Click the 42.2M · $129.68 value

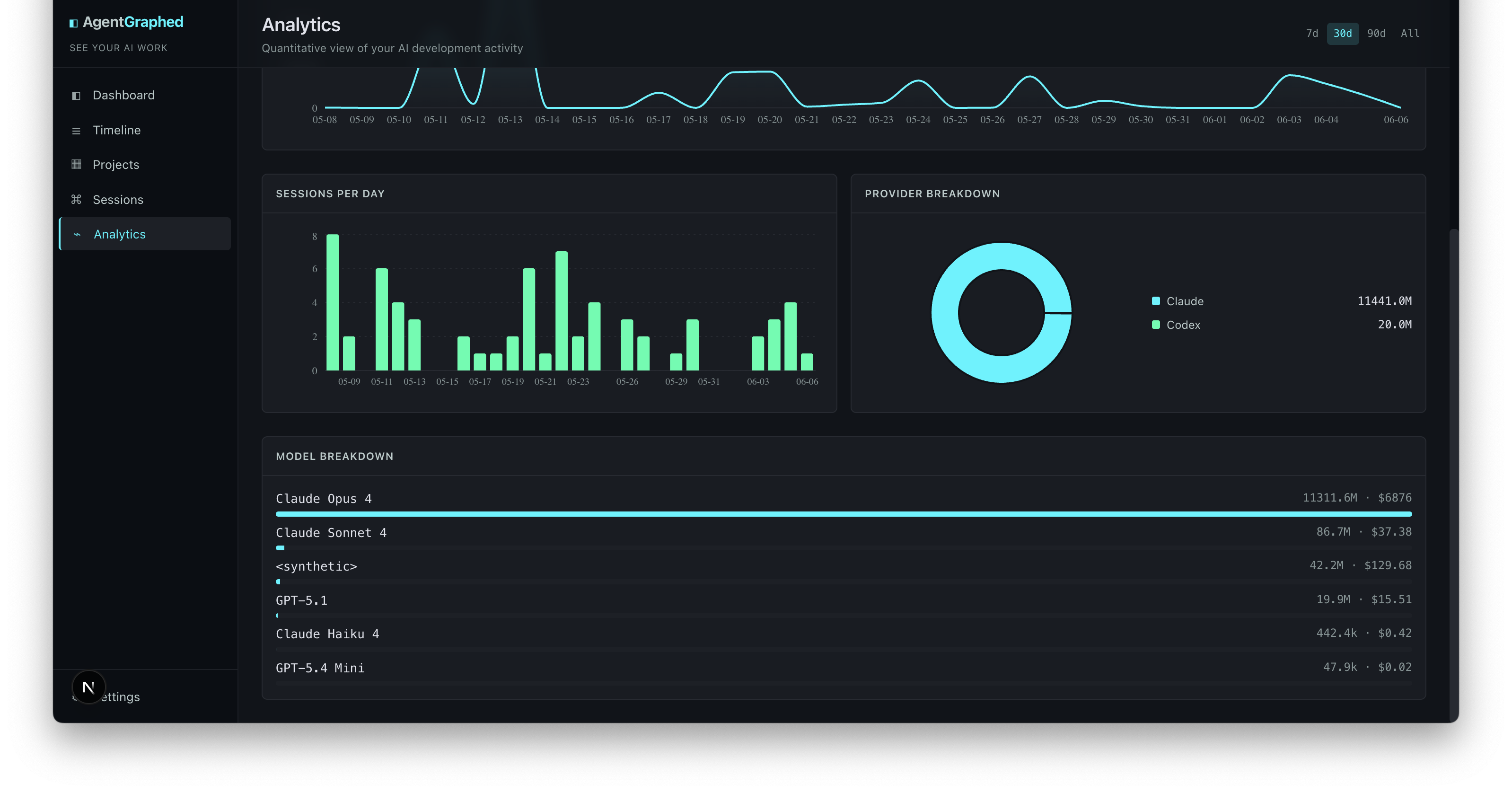[x=1361, y=565]
